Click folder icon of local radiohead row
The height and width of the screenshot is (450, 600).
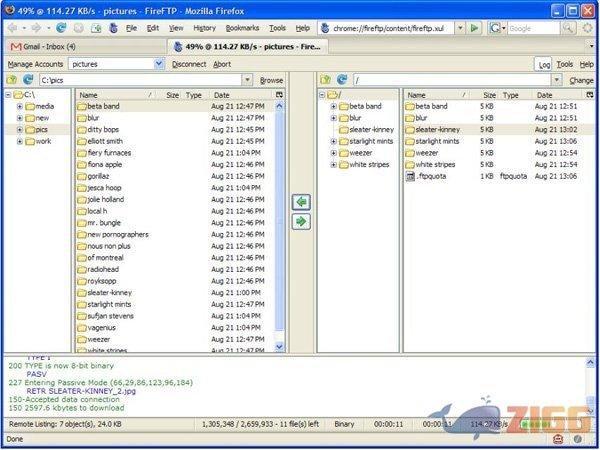(82, 269)
